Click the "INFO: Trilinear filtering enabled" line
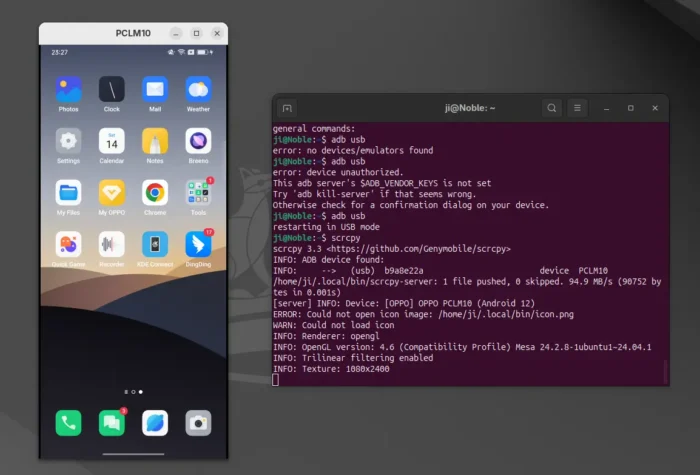The height and width of the screenshot is (475, 700). point(353,358)
